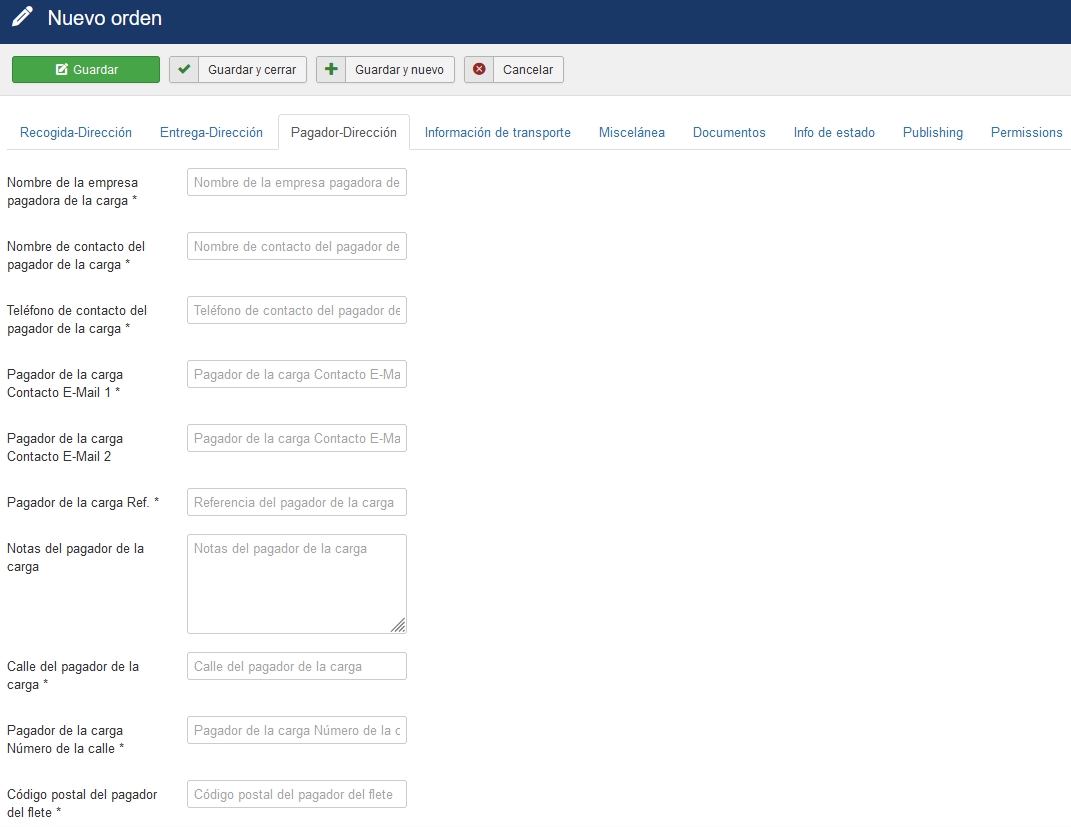Screen dimensions: 1071x827
Task: Click the Guardar y cerrar label
Action: coord(252,70)
